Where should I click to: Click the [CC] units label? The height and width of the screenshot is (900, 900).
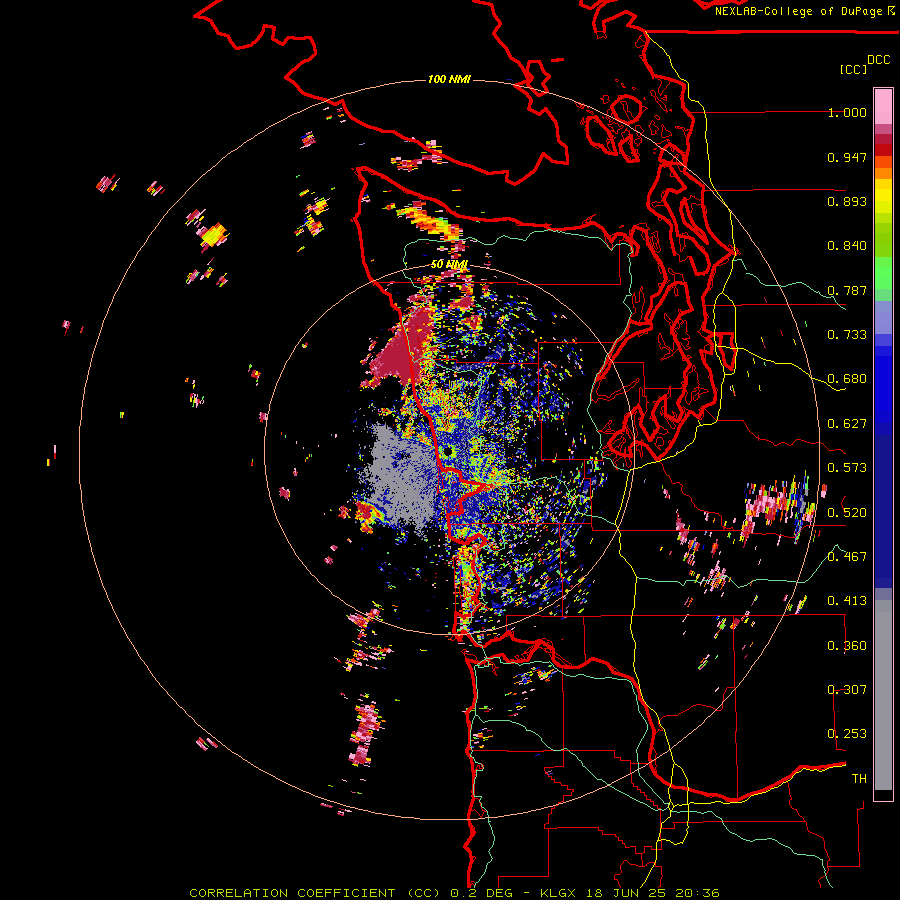853,69
